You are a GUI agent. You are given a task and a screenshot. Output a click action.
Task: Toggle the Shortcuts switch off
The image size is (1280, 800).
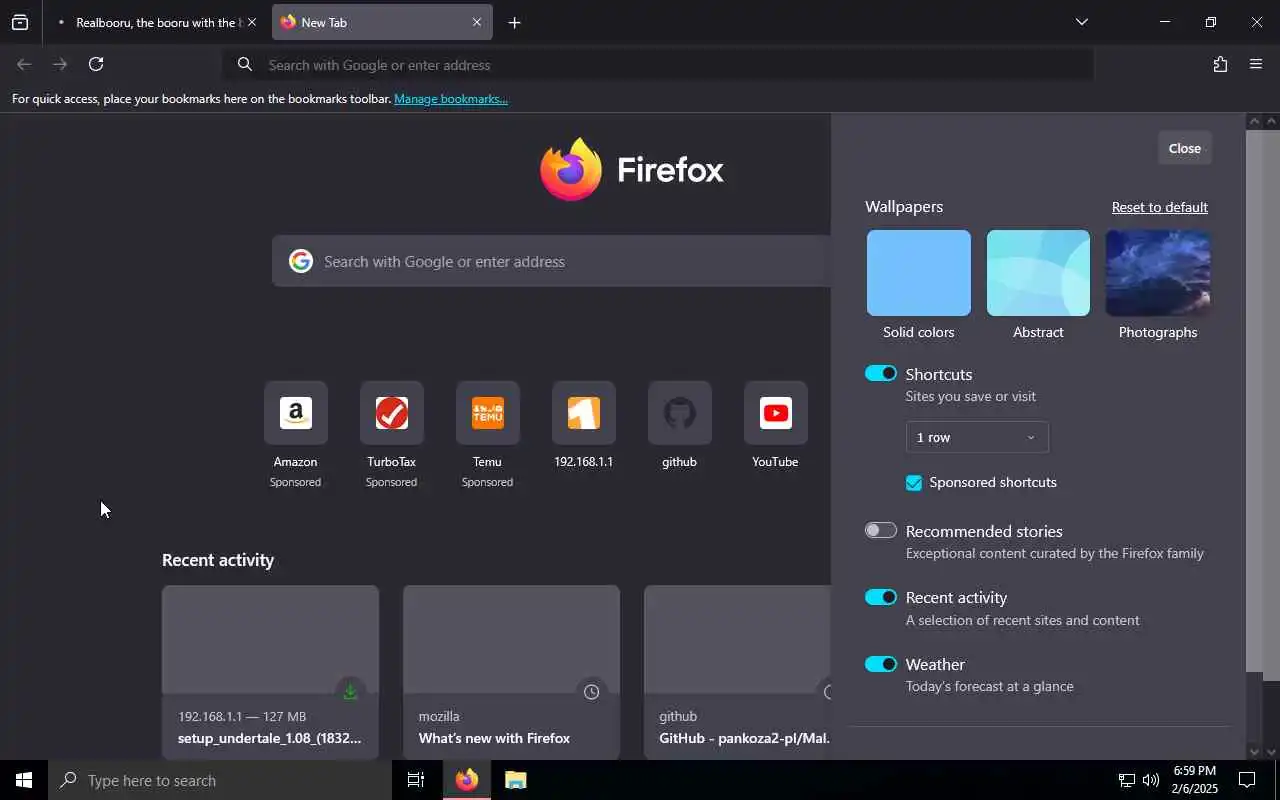(x=881, y=373)
